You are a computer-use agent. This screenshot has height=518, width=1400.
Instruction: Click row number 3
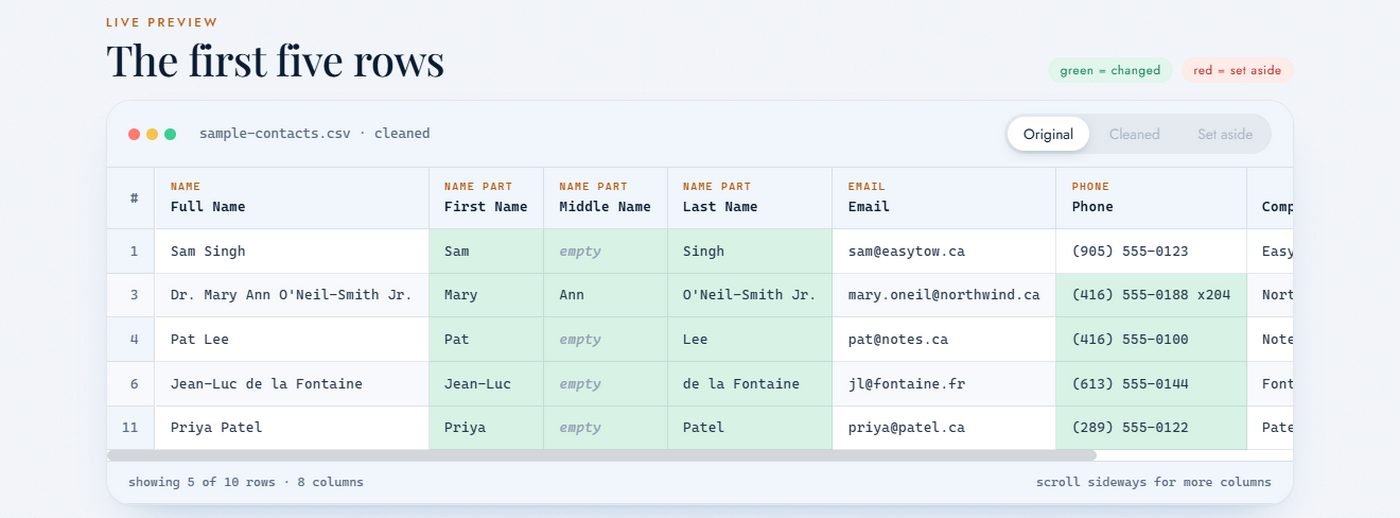tap(131, 295)
